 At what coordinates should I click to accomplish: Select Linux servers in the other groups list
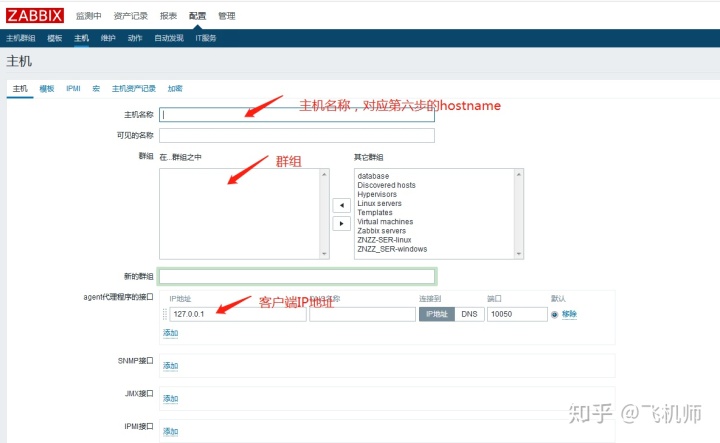click(x=379, y=203)
